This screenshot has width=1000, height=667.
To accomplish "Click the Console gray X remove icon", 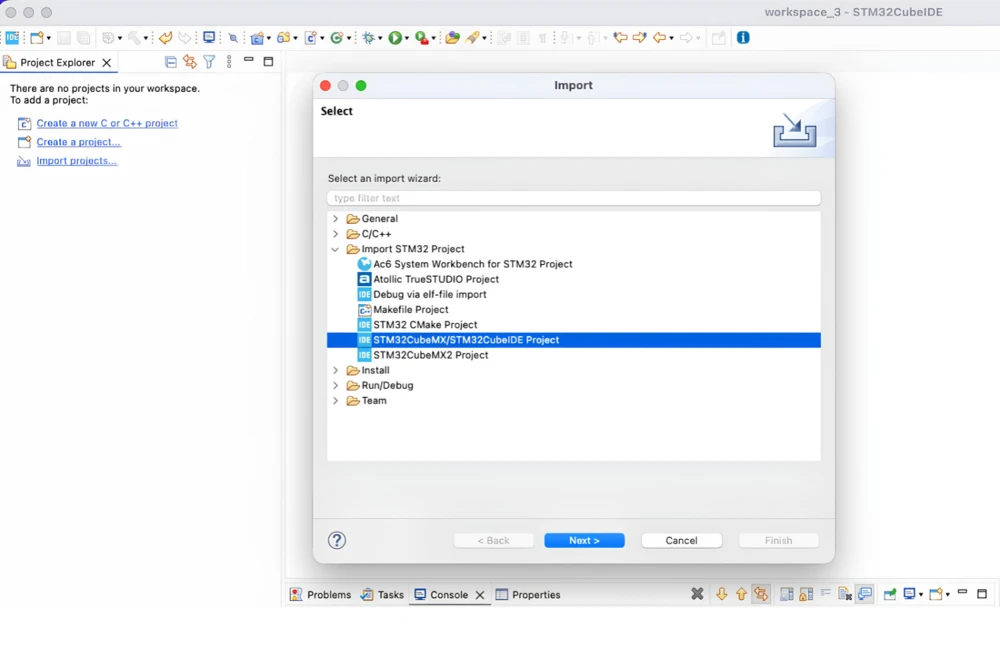I will [x=697, y=594].
